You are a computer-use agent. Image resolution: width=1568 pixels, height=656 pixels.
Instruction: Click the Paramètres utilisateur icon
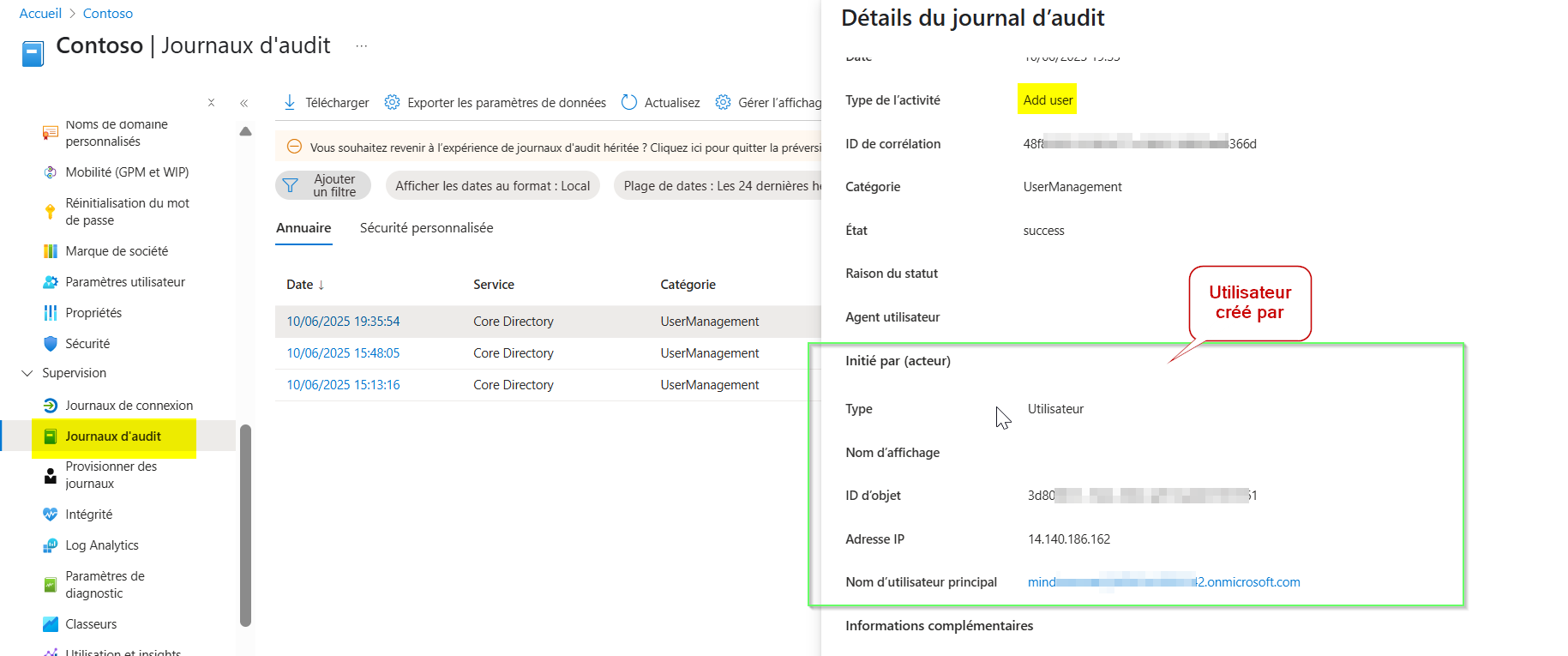tap(51, 282)
